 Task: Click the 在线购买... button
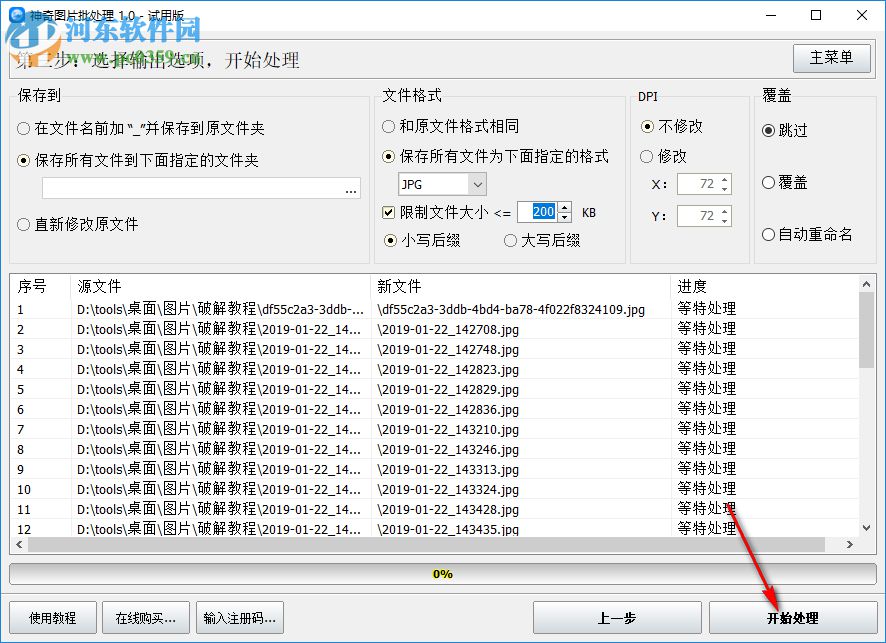(x=146, y=618)
